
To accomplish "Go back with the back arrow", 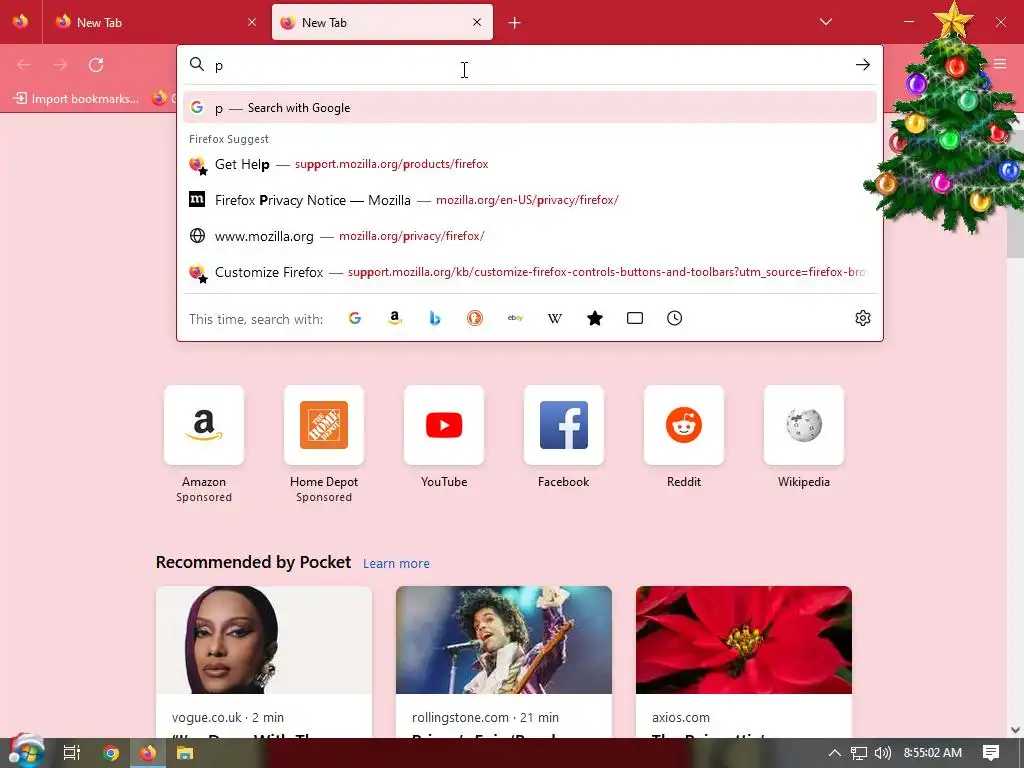I will 24,65.
